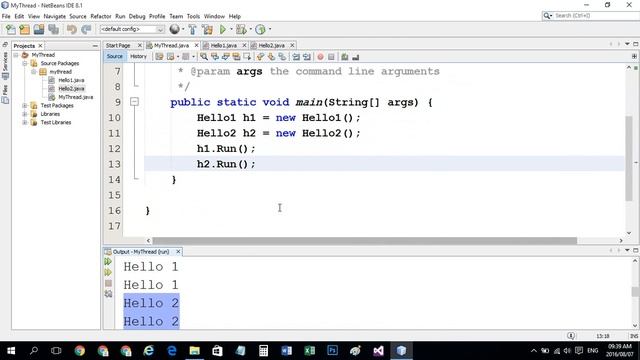The image size is (640, 360).
Task: Click the Comment editor toolbar icon
Action: pyautogui.click(x=345, y=57)
